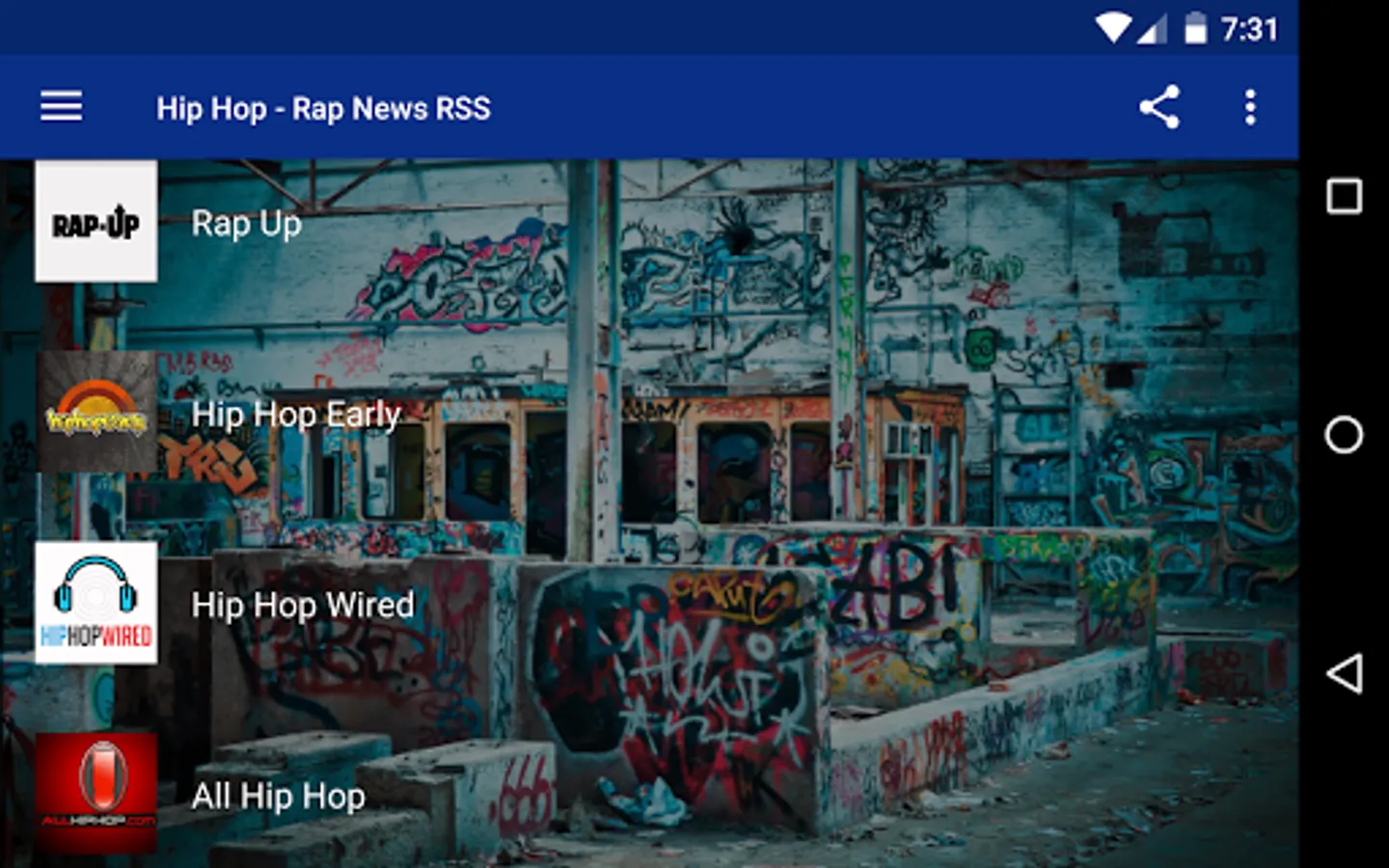Tap the All Hip Hop red logo
Viewport: 1389px width, 868px height.
point(96,794)
